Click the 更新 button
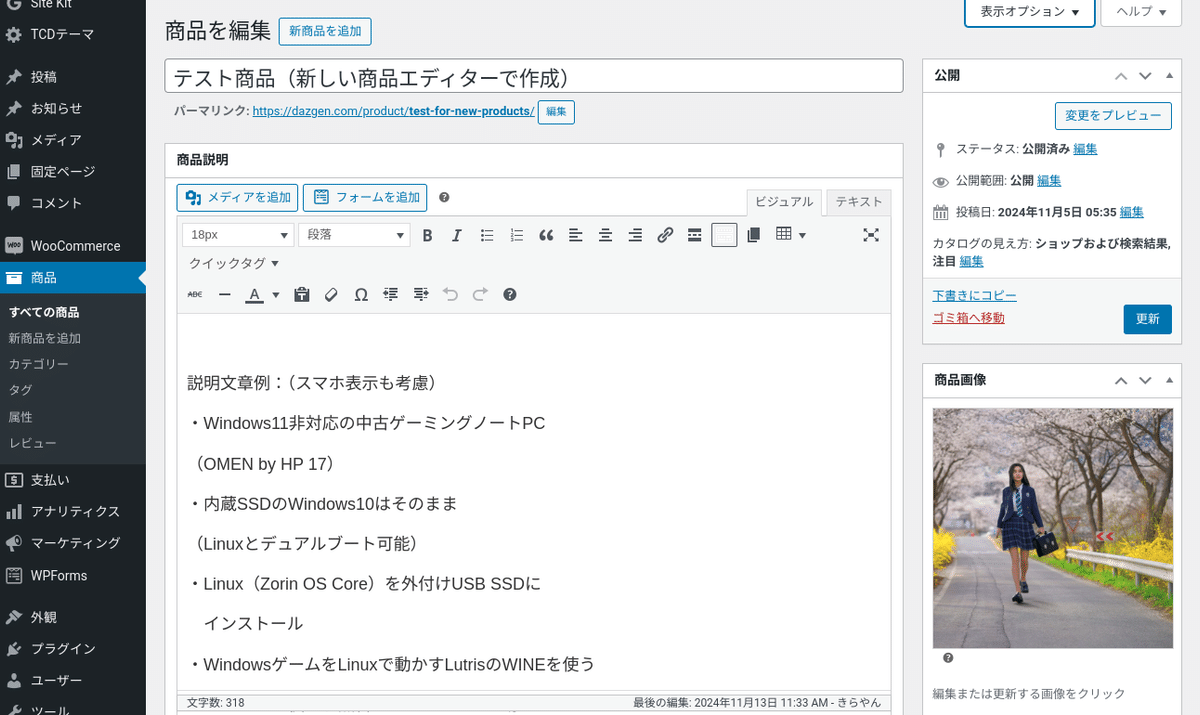 pyautogui.click(x=1147, y=319)
